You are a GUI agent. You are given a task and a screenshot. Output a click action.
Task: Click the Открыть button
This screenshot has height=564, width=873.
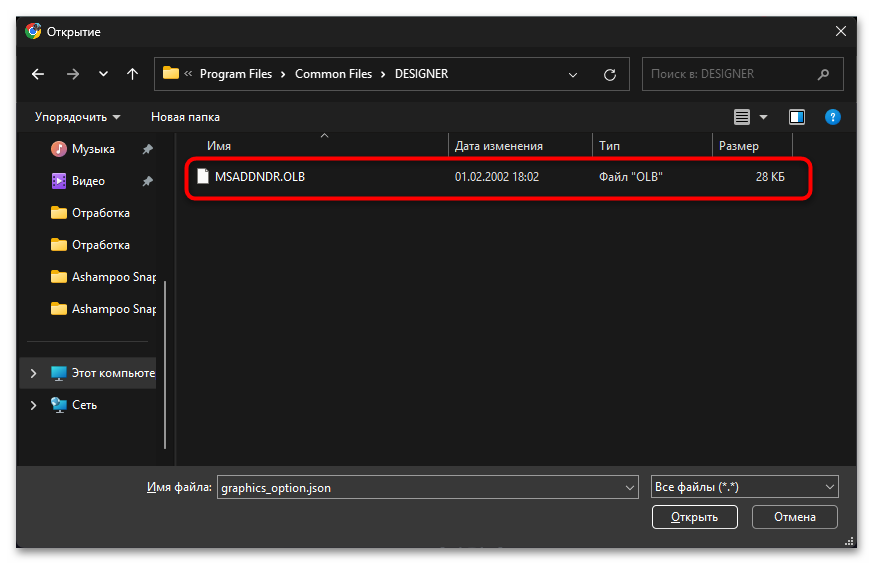point(694,517)
